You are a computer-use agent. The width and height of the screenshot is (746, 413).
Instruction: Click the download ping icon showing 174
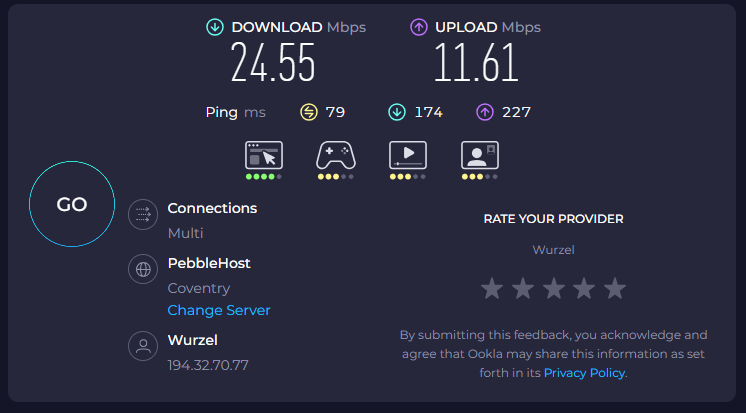click(397, 112)
